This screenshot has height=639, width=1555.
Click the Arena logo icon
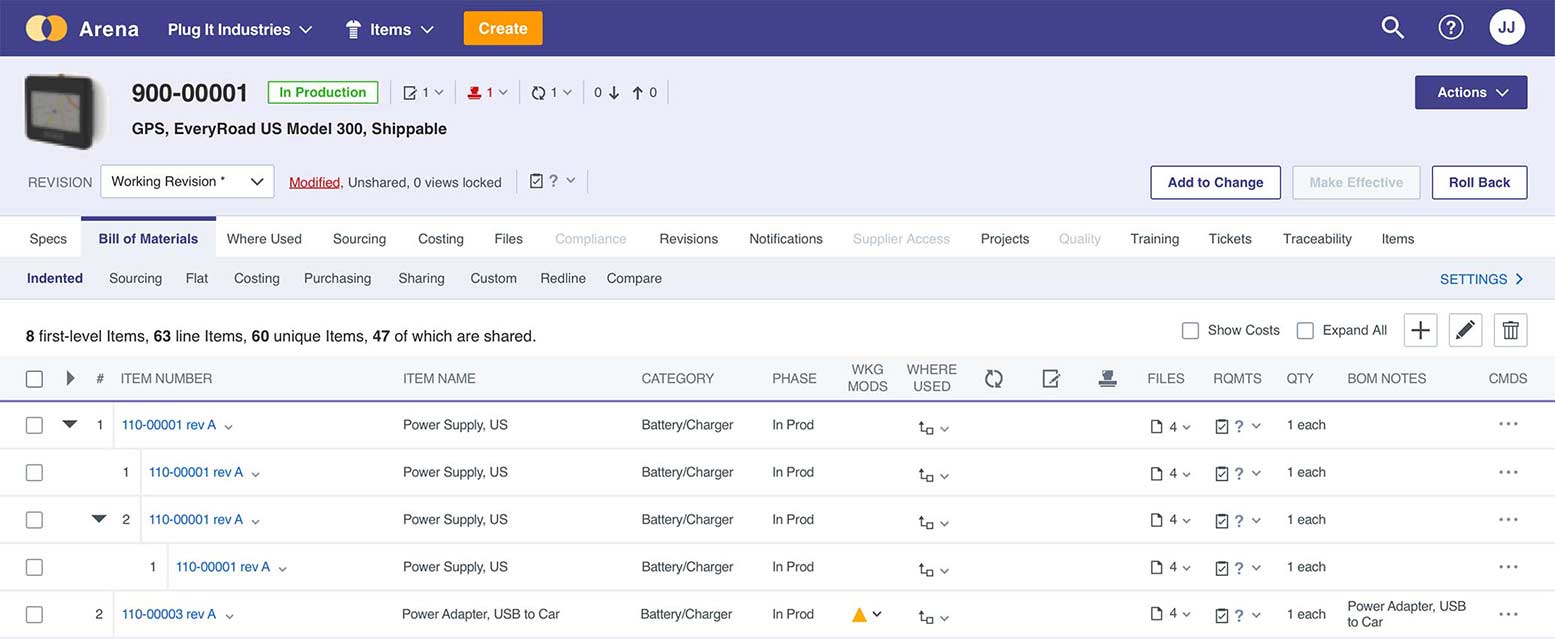46,28
